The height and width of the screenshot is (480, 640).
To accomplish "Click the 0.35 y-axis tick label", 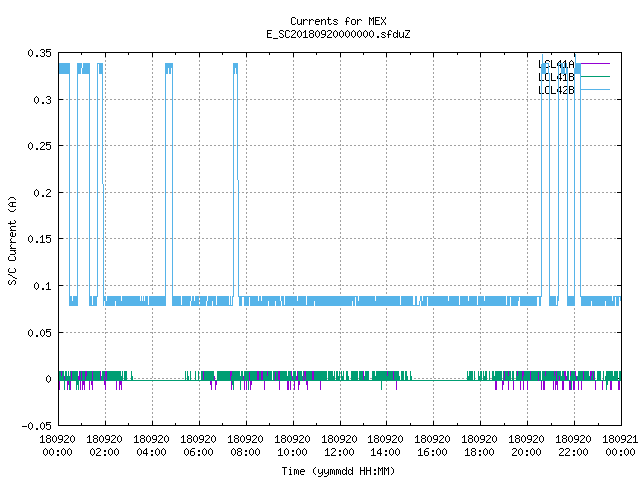I will [x=40, y=53].
